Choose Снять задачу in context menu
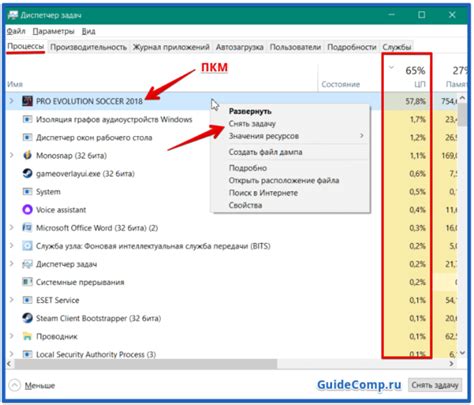 252,124
